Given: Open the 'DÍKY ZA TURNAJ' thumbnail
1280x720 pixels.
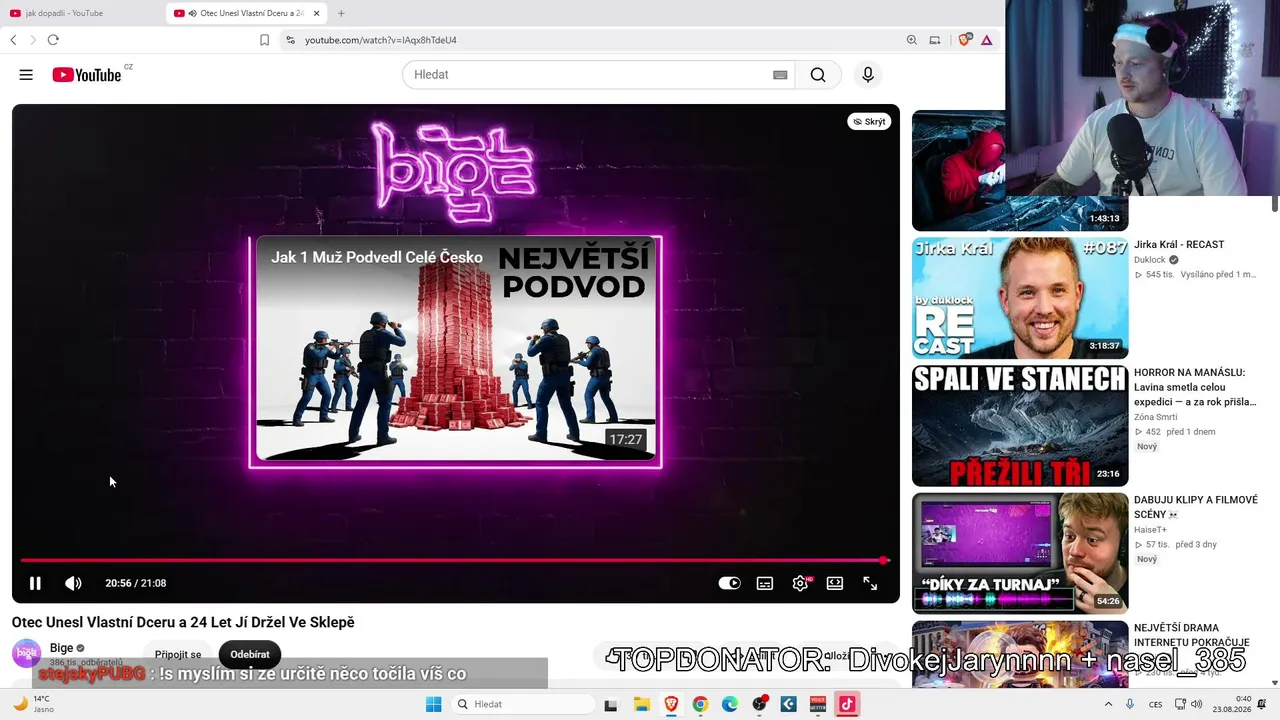Looking at the screenshot, I should (x=1020, y=553).
